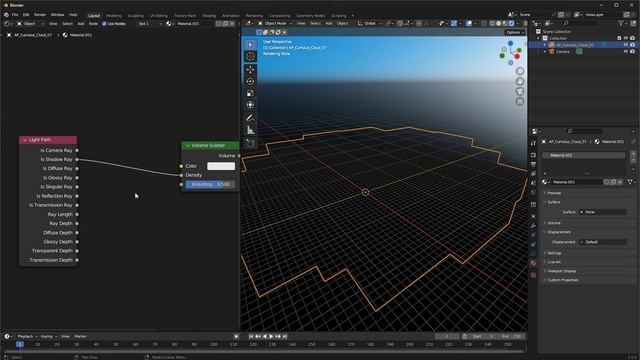Open the Object properties tab
Image resolution: width=640 pixels, height=360 pixels.
tap(533, 216)
